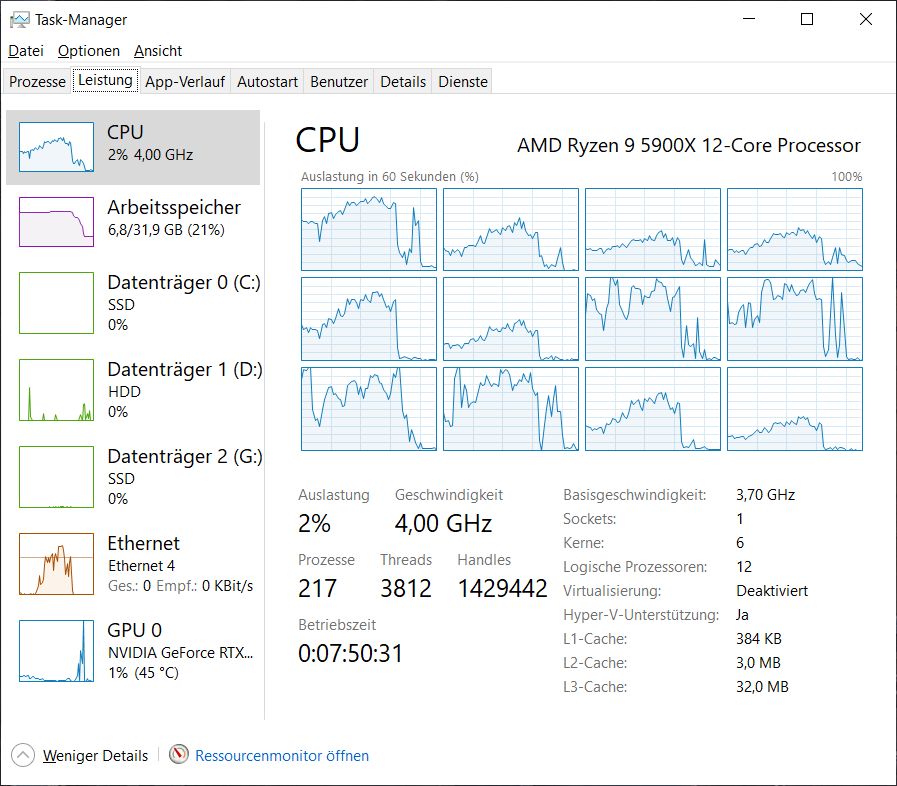Viewport: 897px width, 786px height.
Task: Open the Arbeitsspeicher memory graph
Action: pyautogui.click(x=56, y=221)
